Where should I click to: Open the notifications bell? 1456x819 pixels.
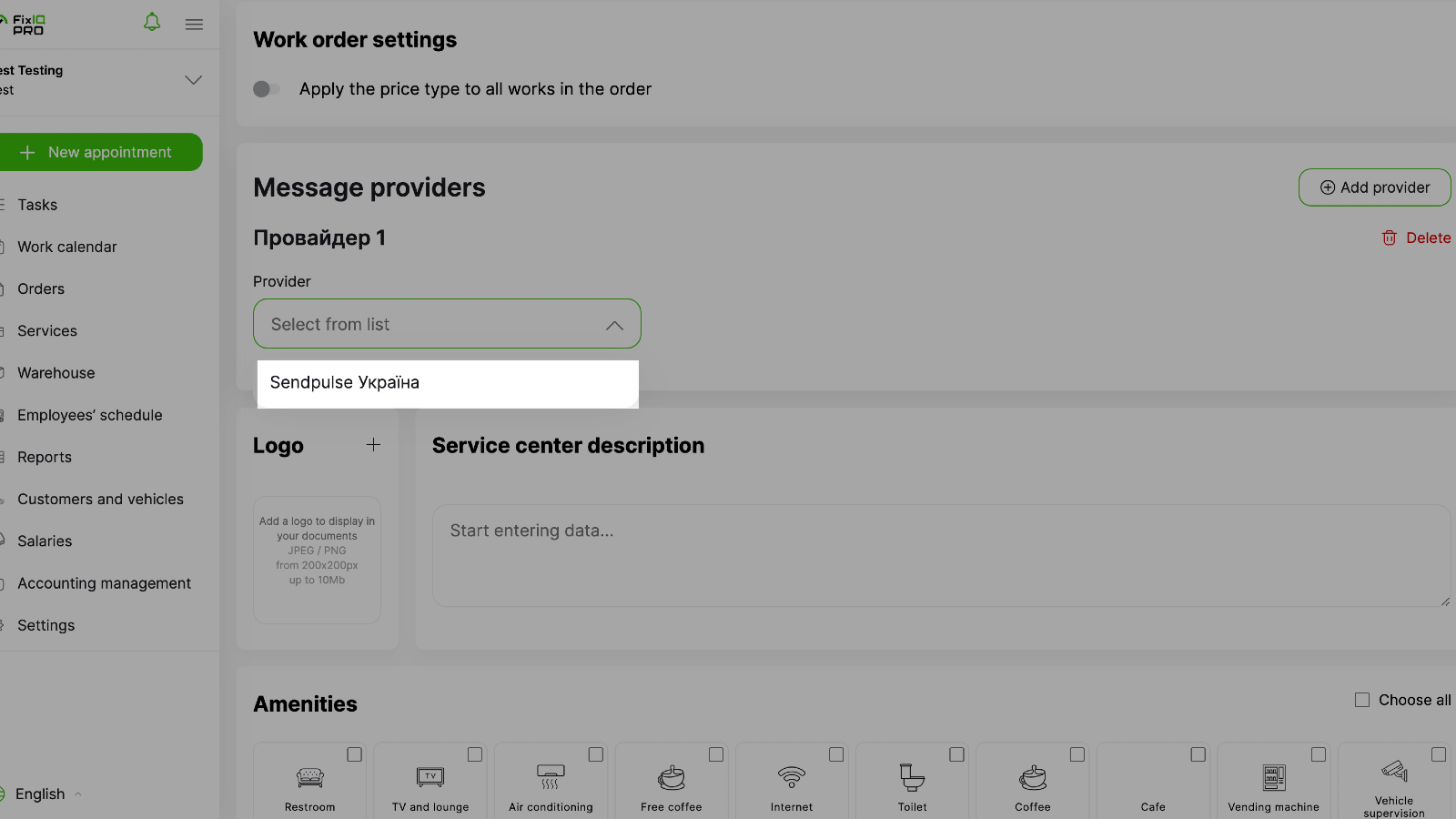pos(152,23)
